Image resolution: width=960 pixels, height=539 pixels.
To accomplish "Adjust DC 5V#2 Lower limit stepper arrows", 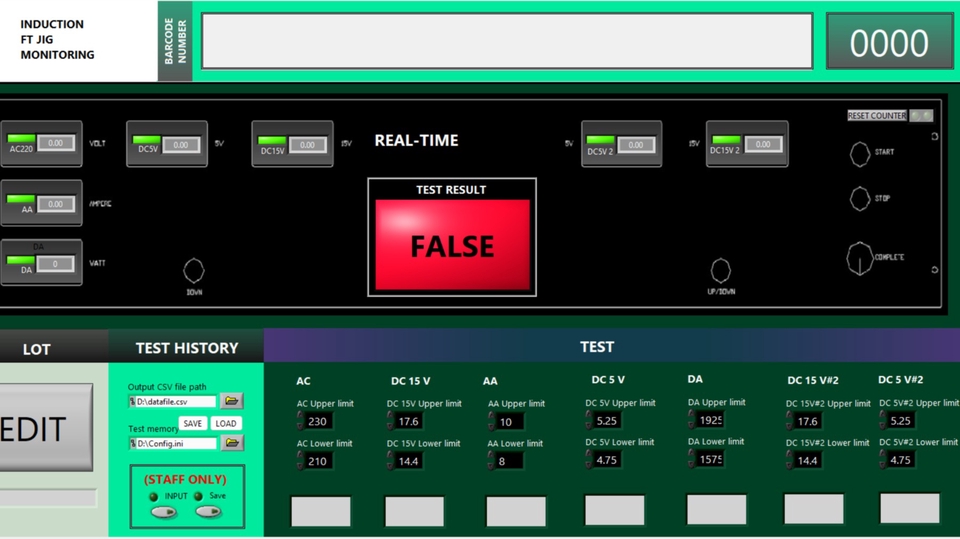I will 882,459.
